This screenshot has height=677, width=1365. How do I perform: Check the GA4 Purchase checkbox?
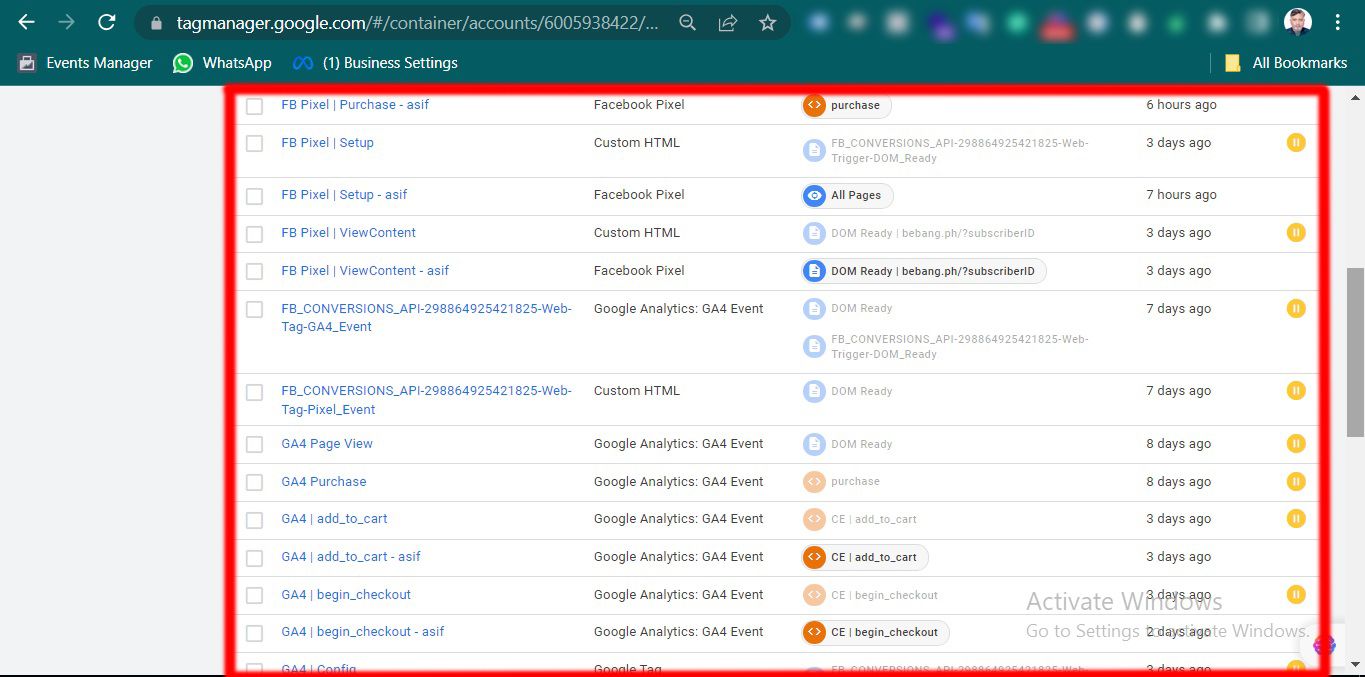[254, 483]
